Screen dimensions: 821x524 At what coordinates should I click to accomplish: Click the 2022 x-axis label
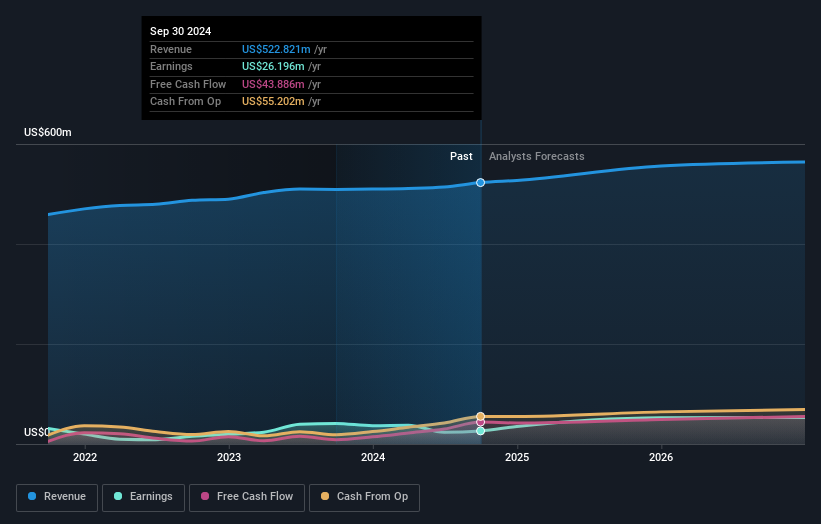85,457
